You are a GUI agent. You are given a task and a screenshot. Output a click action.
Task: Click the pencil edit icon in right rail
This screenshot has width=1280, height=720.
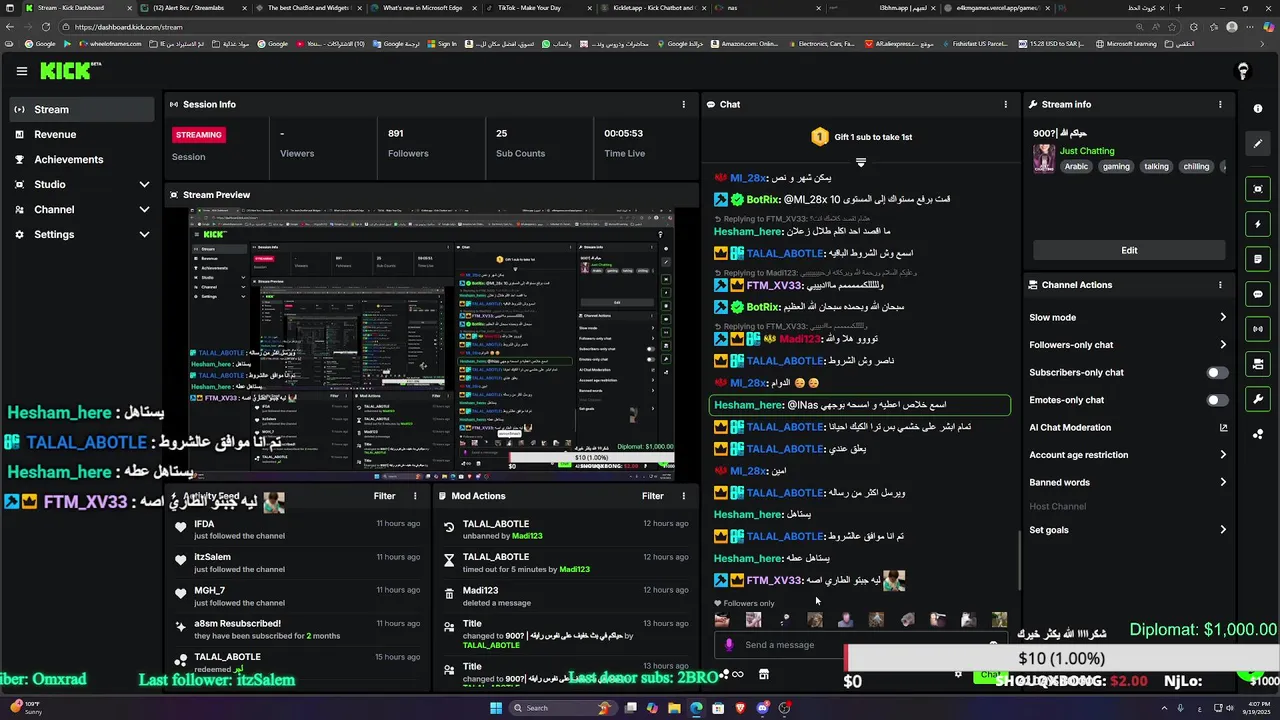point(1258,143)
